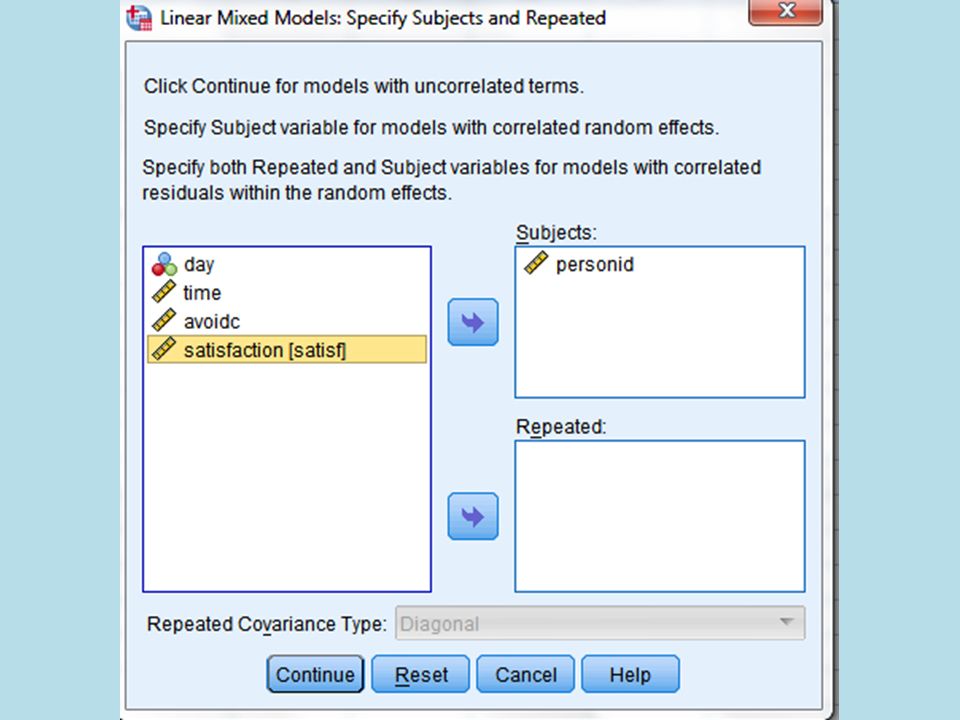This screenshot has width=960, height=720.
Task: Open Help for this dialog
Action: coord(630,674)
